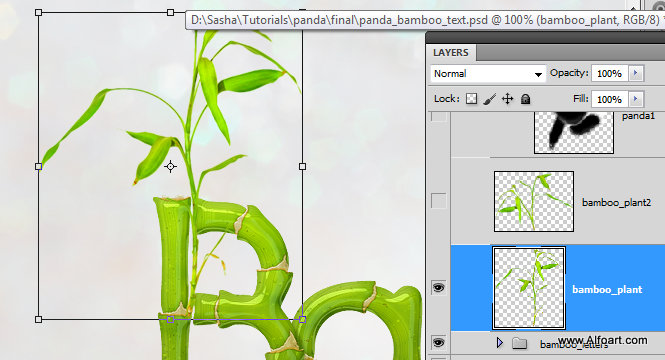
Task: Click the top-middle transform handle
Action: [170, 13]
